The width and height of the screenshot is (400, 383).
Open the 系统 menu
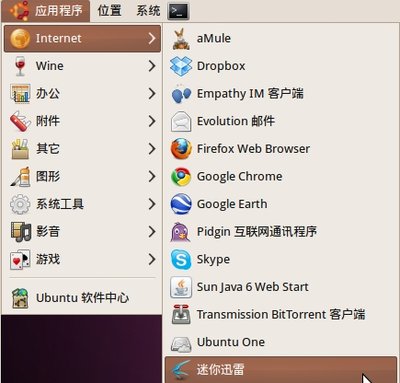tap(148, 11)
